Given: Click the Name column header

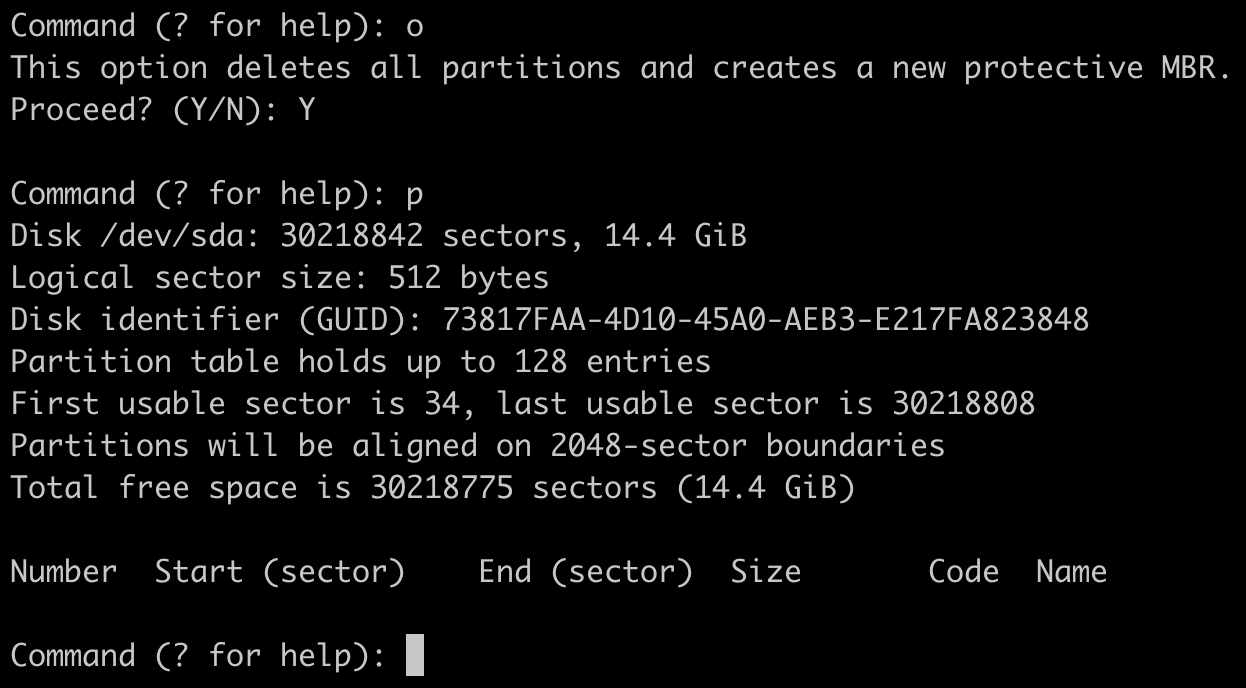Looking at the screenshot, I should click(x=1071, y=572).
